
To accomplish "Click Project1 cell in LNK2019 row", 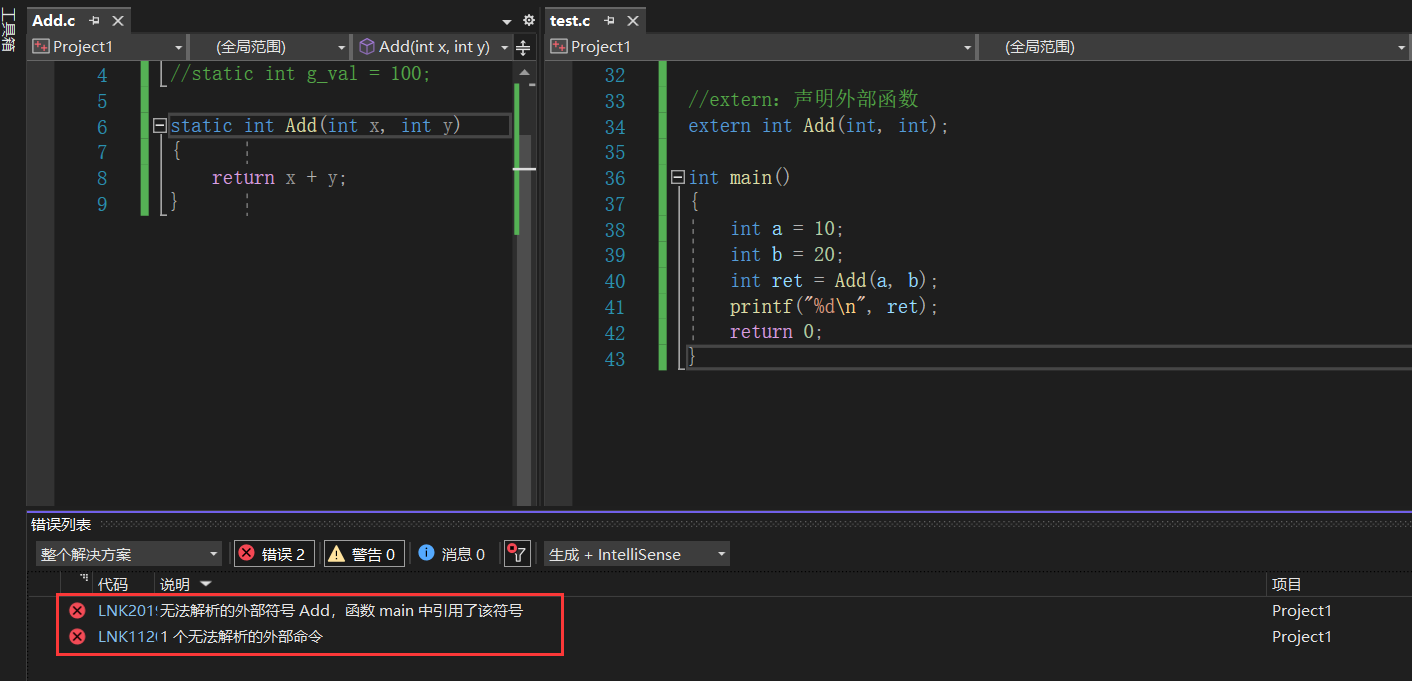I will pyautogui.click(x=1302, y=611).
